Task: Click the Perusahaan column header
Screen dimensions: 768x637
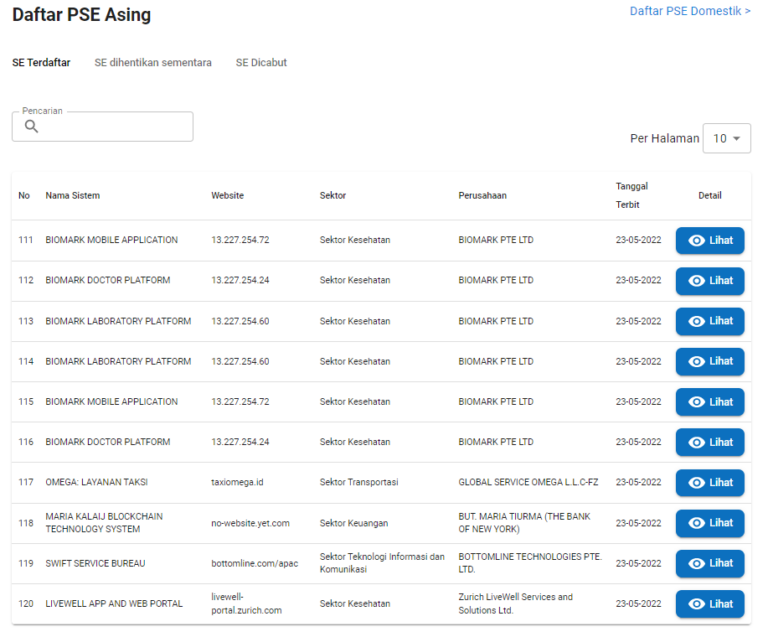Action: click(482, 196)
